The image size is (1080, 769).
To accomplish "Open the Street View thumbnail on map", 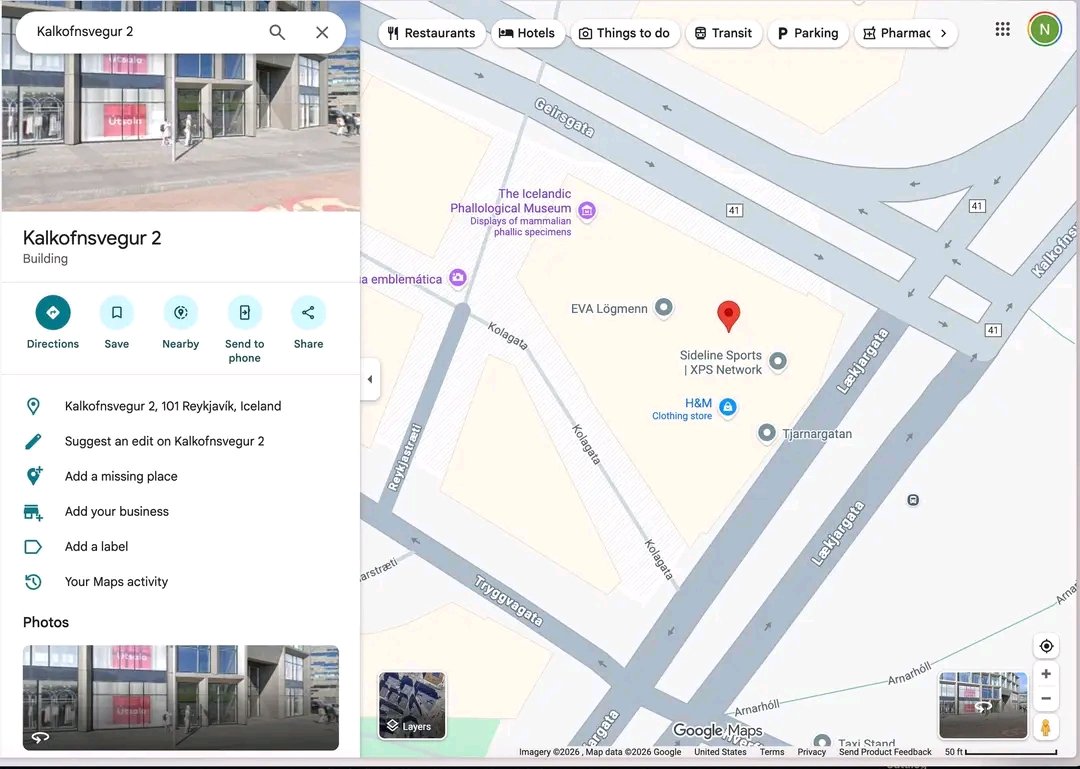I will click(984, 706).
